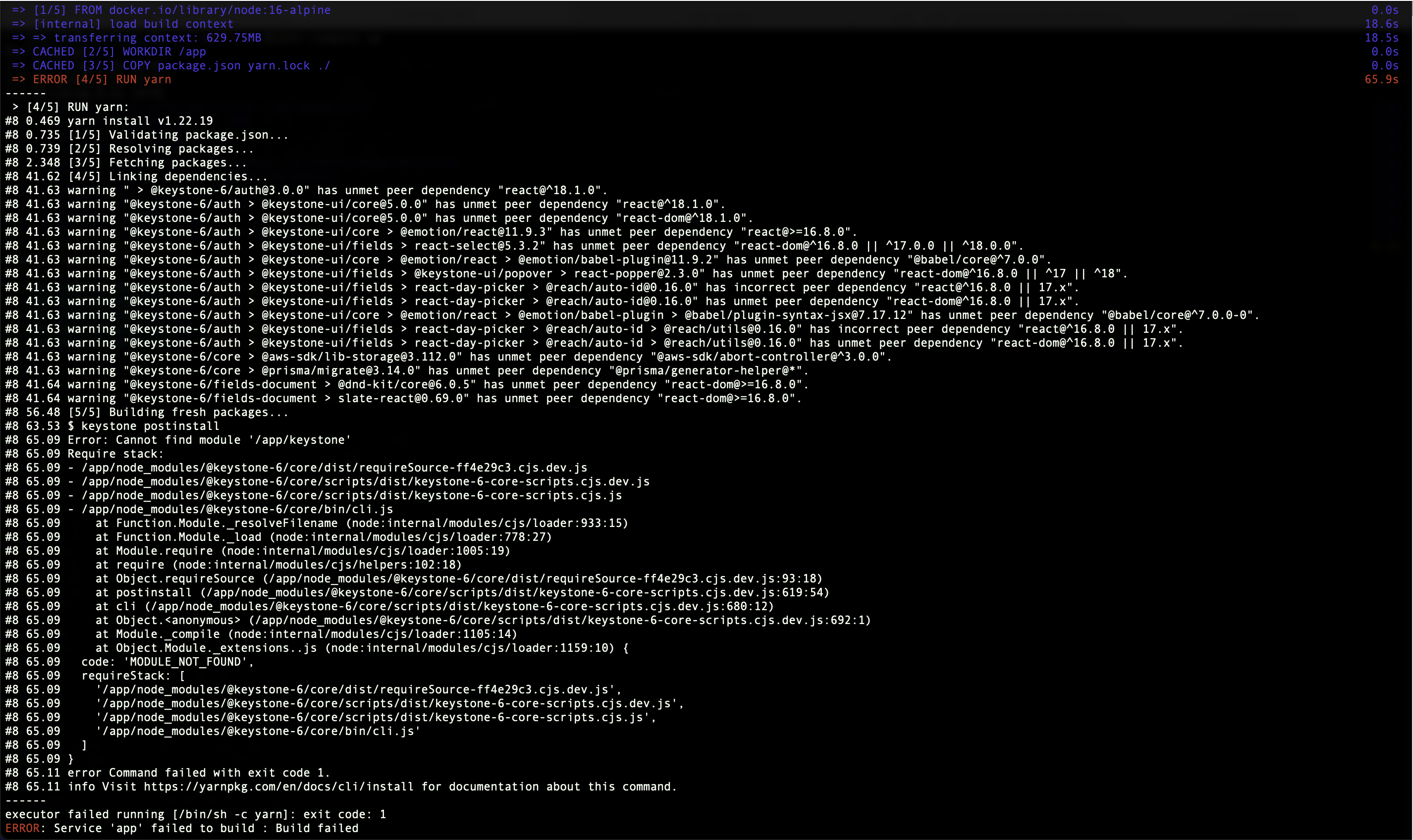Click '[3/5] Fetching packages...' line

coord(126,162)
